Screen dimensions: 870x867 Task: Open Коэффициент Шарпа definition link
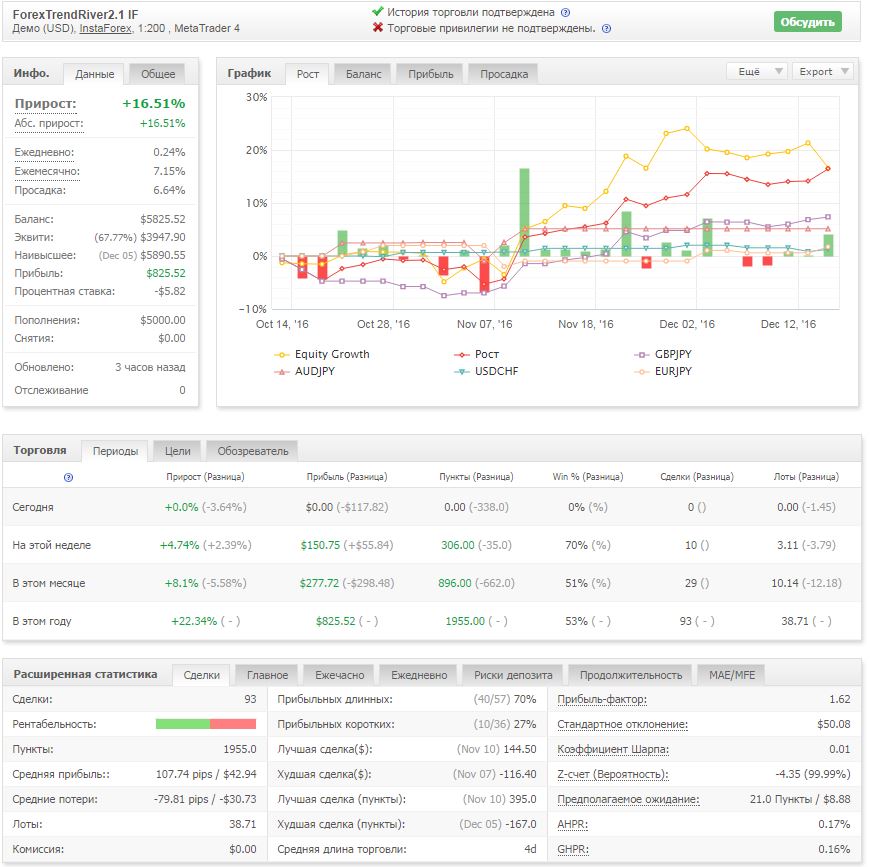[613, 749]
